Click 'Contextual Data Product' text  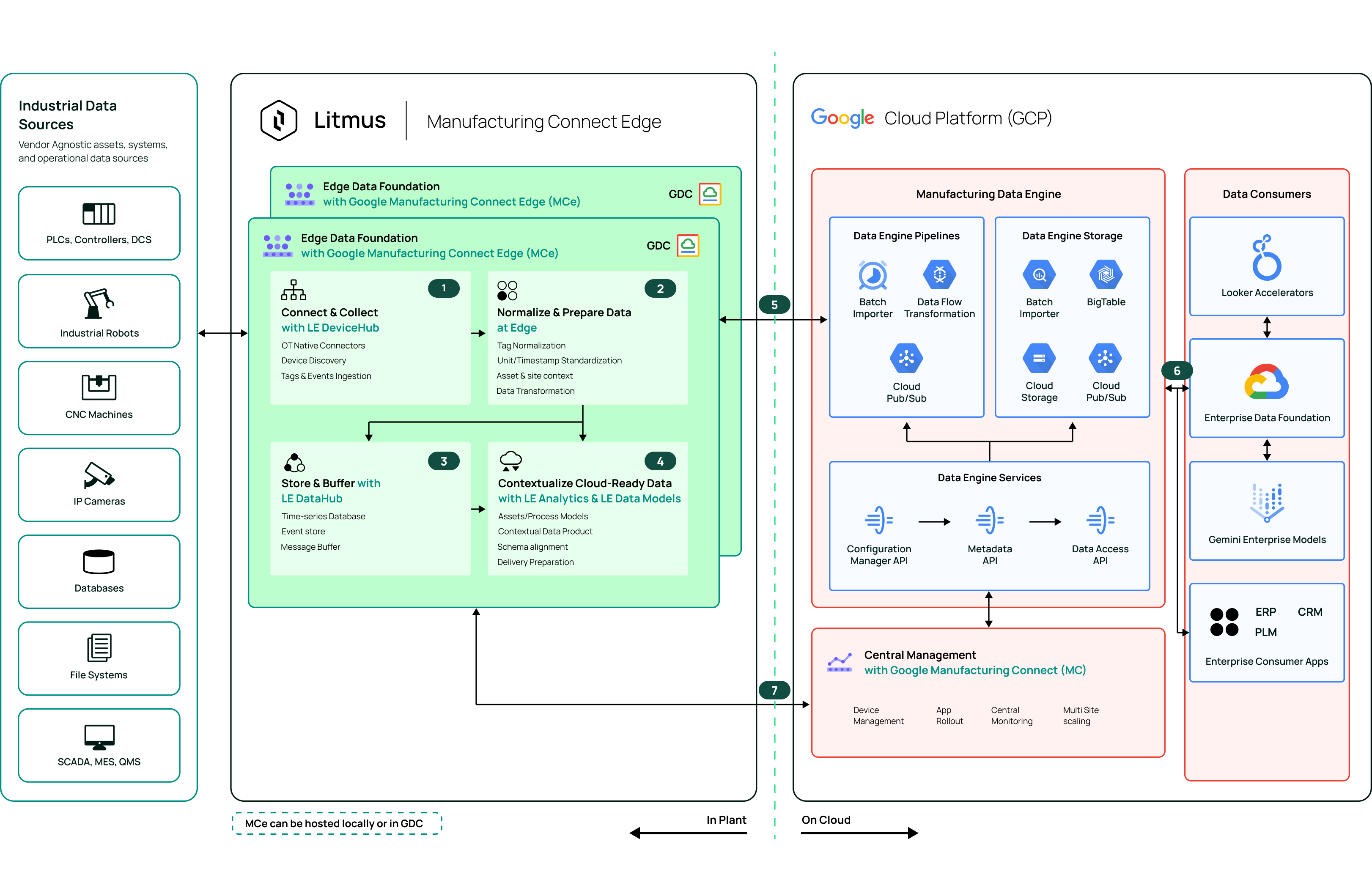pyautogui.click(x=545, y=532)
